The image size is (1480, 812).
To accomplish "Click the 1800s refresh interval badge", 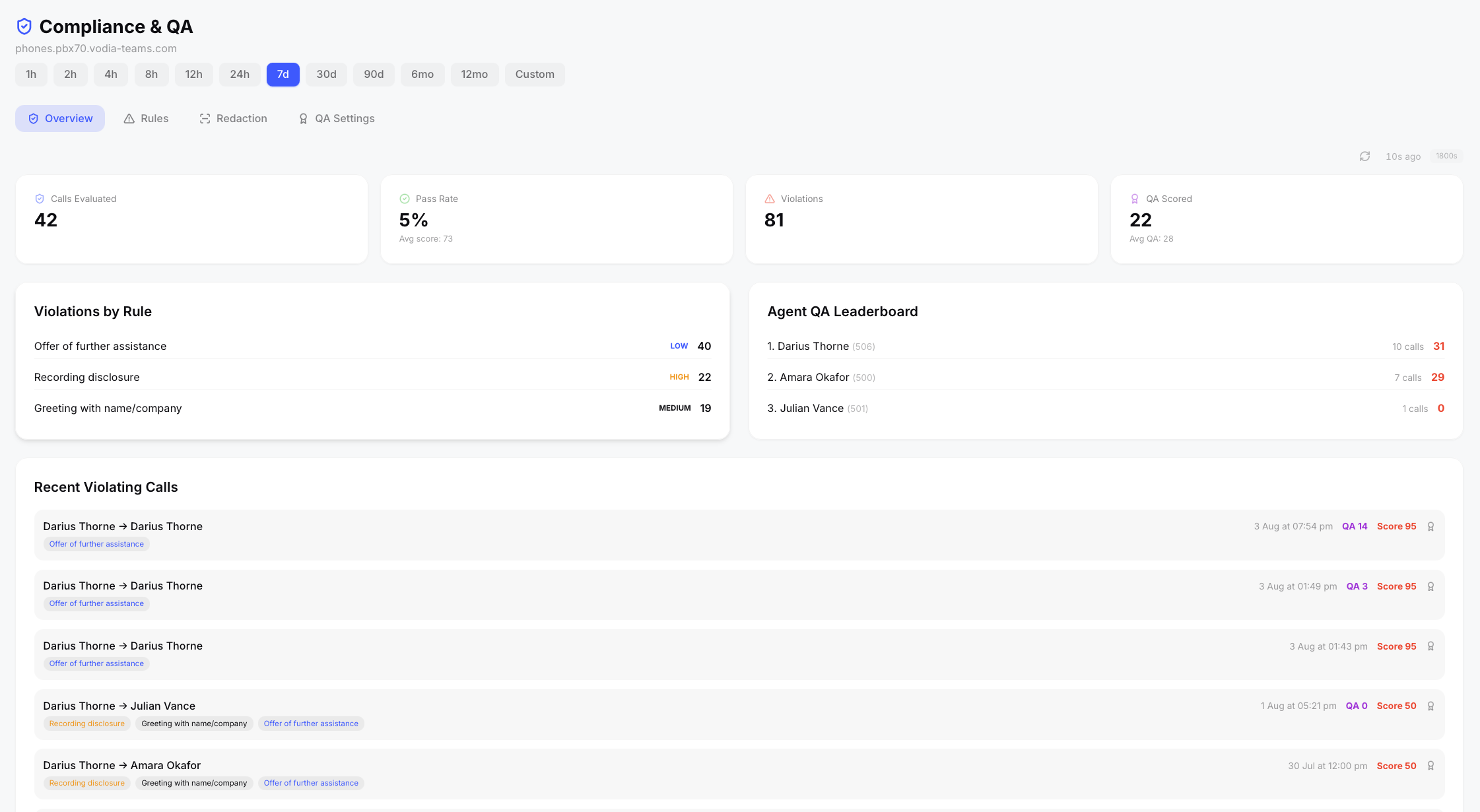I will tap(1446, 156).
